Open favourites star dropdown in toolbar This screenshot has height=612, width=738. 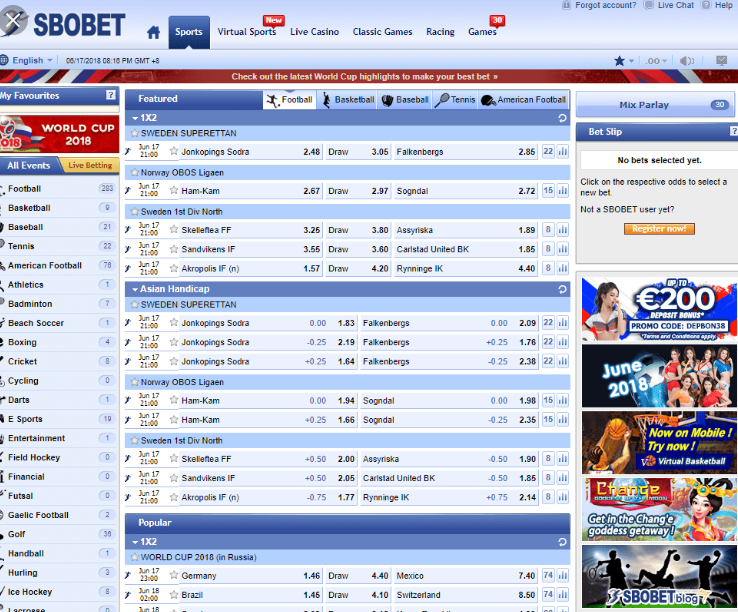pos(624,61)
